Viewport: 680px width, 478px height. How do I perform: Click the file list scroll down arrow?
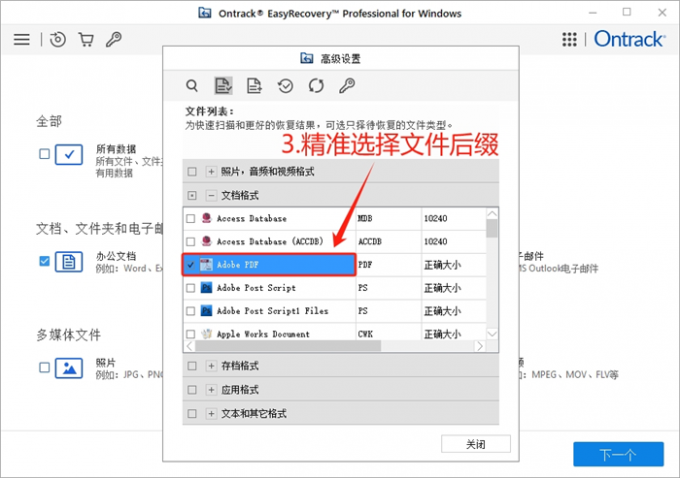492,334
